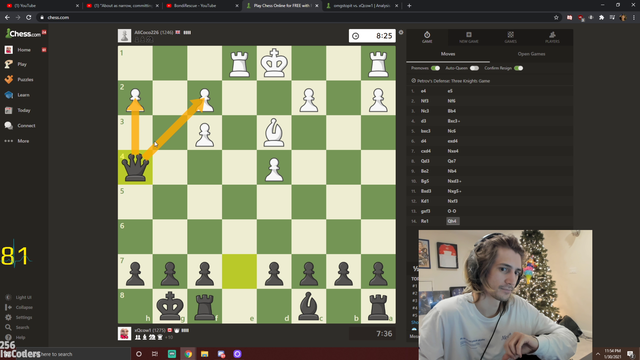
Task: Jump to black's move exd4
Action: coord(452,141)
